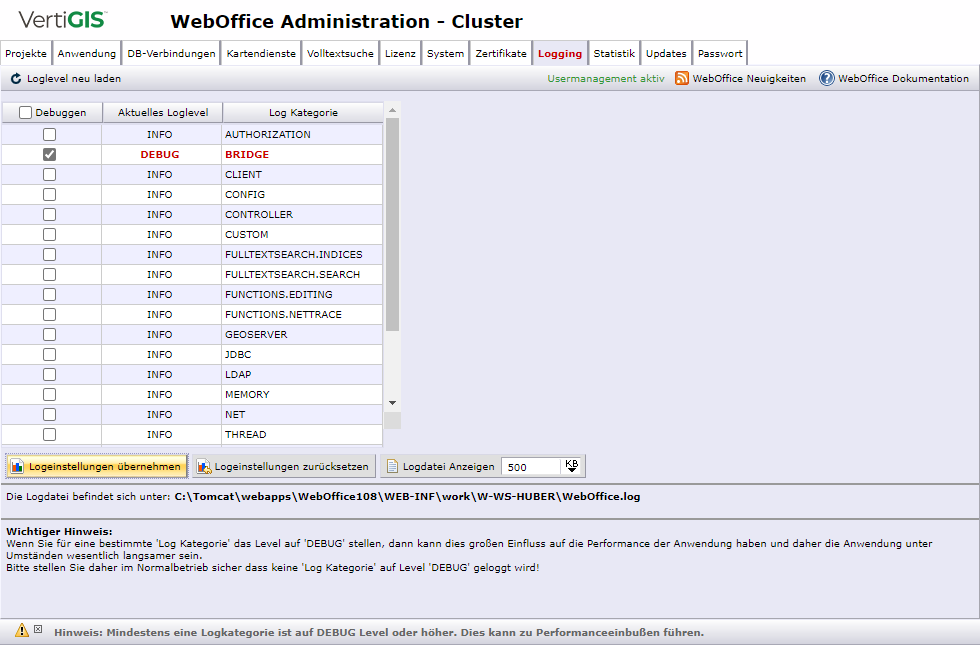Click Logeinstellungen zurücksetzen button
The image size is (980, 645).
click(x=284, y=466)
